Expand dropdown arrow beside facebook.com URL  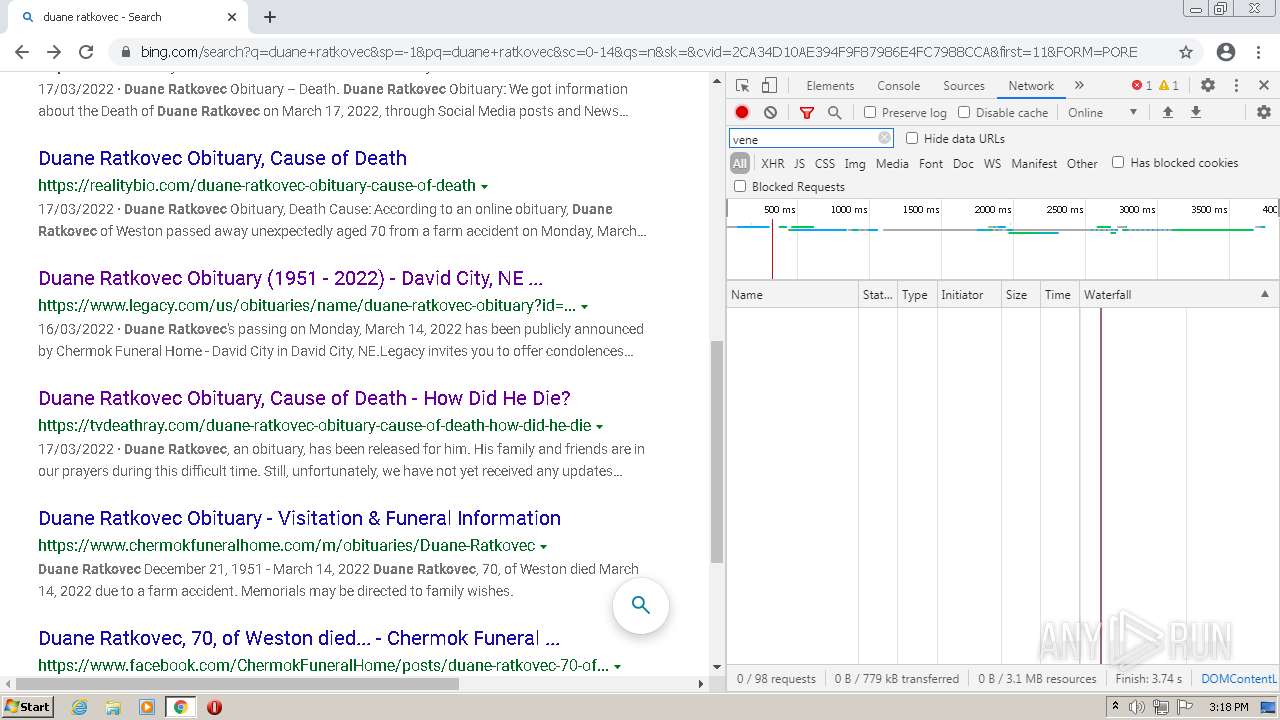point(618,667)
